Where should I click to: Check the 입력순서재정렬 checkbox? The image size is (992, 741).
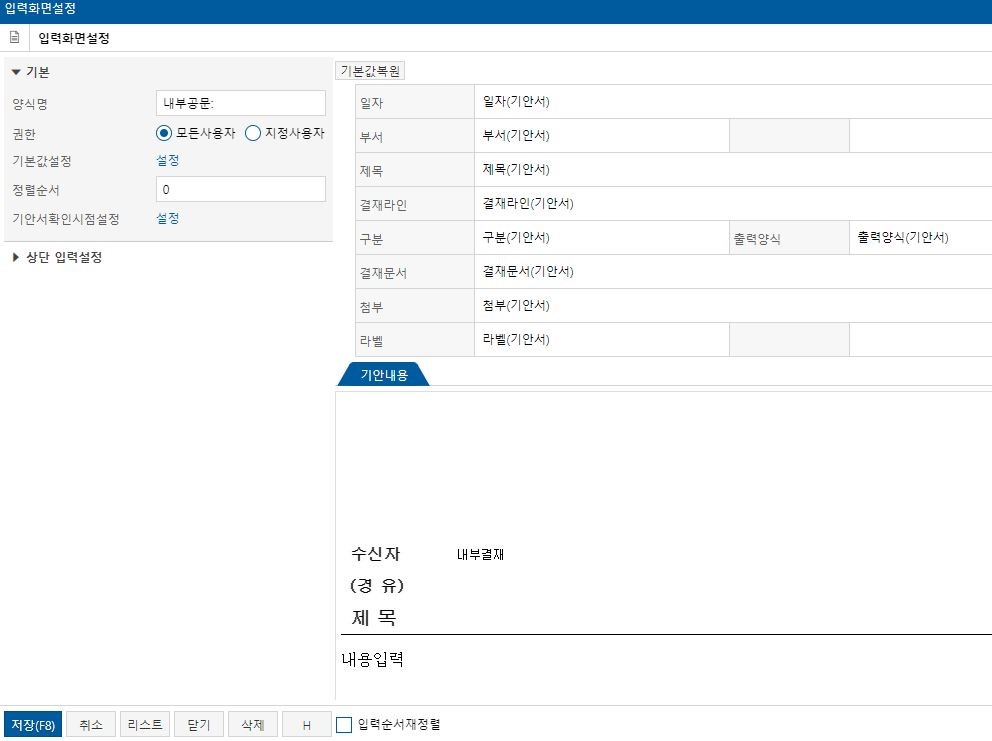pos(344,725)
